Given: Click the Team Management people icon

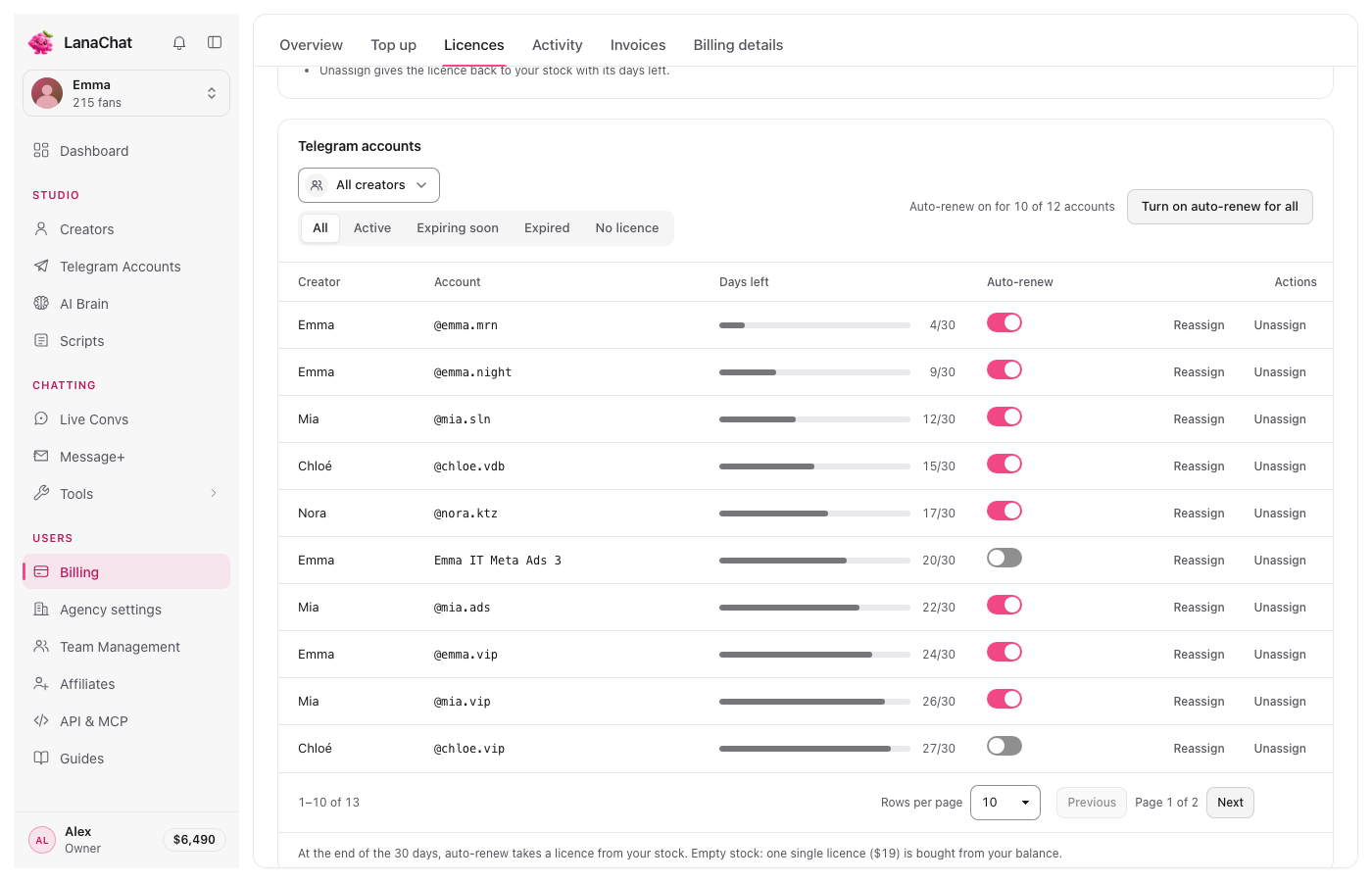Looking at the screenshot, I should point(41,646).
